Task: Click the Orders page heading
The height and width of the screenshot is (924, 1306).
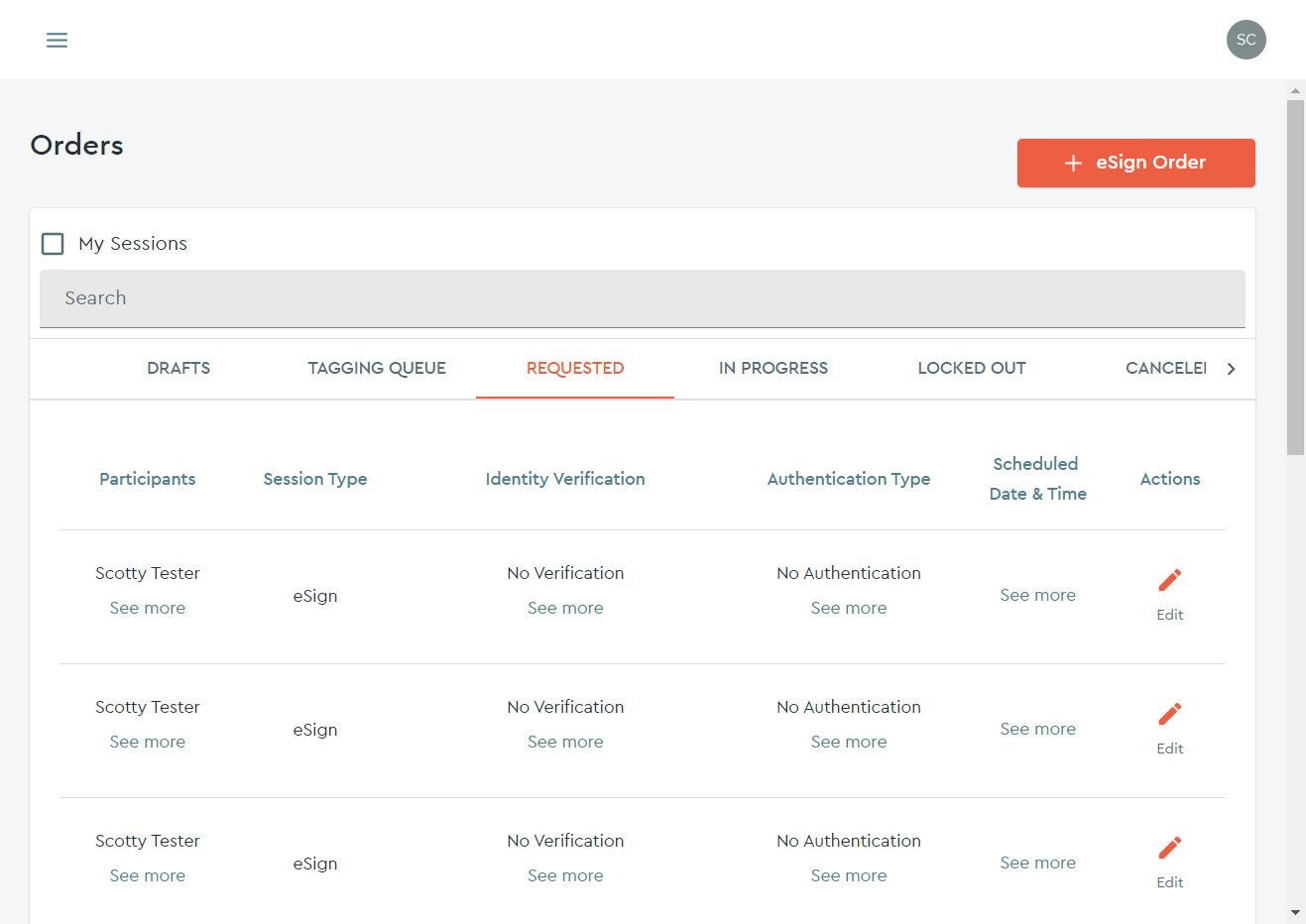Action: point(77,145)
